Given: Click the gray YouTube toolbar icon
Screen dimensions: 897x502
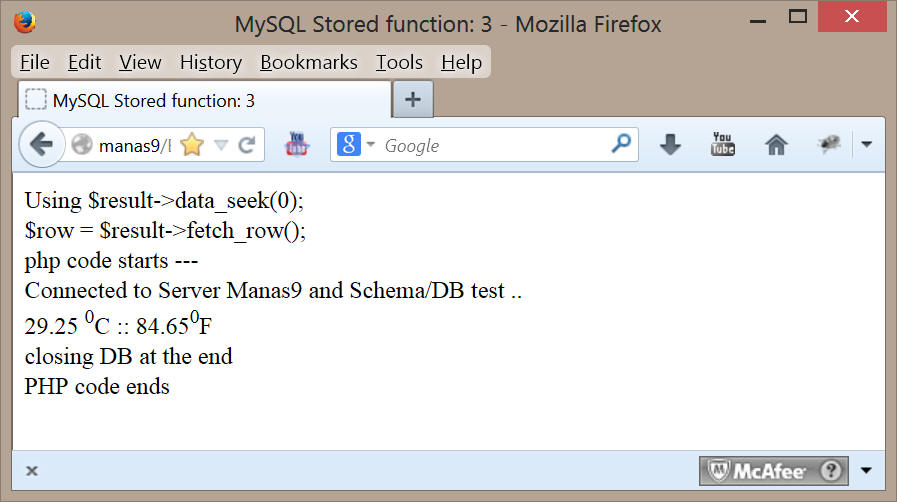Looking at the screenshot, I should pos(723,144).
